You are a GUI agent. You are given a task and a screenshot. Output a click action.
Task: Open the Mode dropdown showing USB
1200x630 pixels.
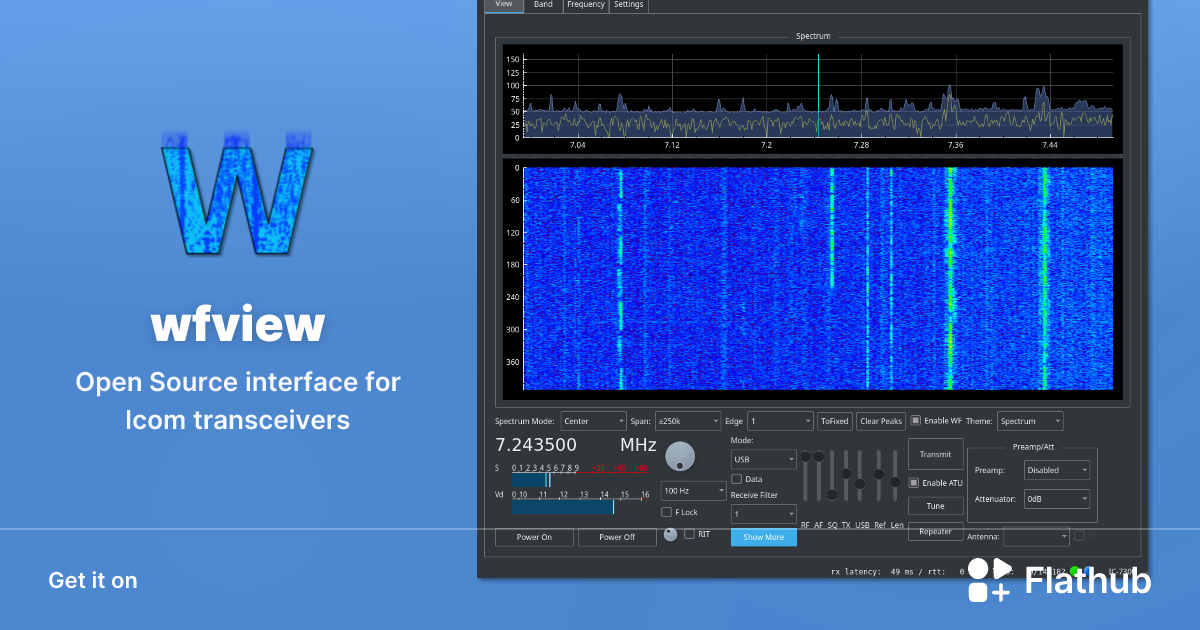click(x=762, y=458)
